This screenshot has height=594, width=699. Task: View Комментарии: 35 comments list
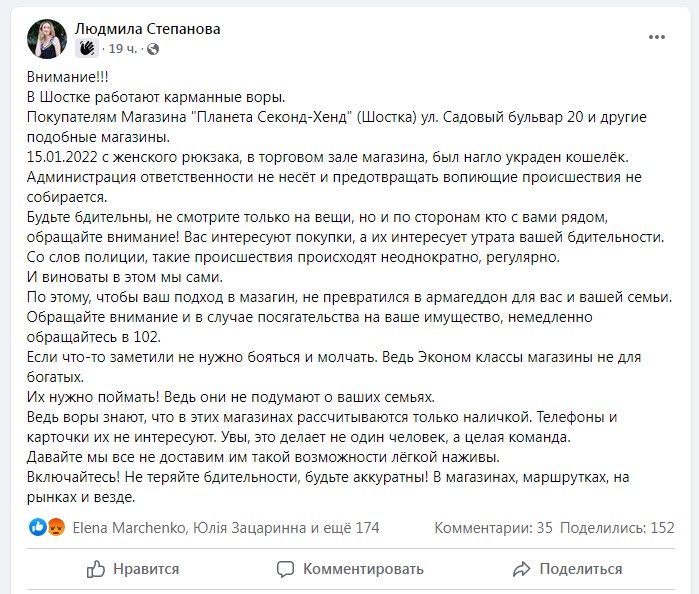click(495, 526)
